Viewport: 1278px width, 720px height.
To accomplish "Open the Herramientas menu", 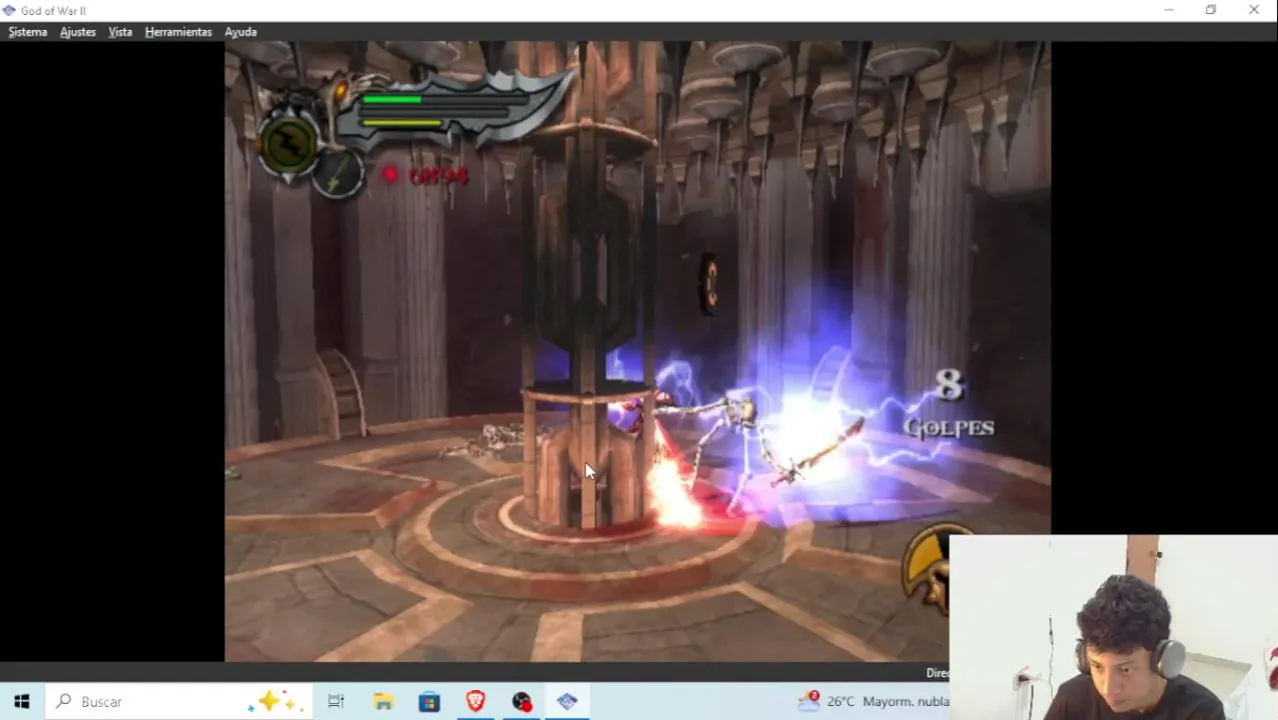I will (x=178, y=32).
